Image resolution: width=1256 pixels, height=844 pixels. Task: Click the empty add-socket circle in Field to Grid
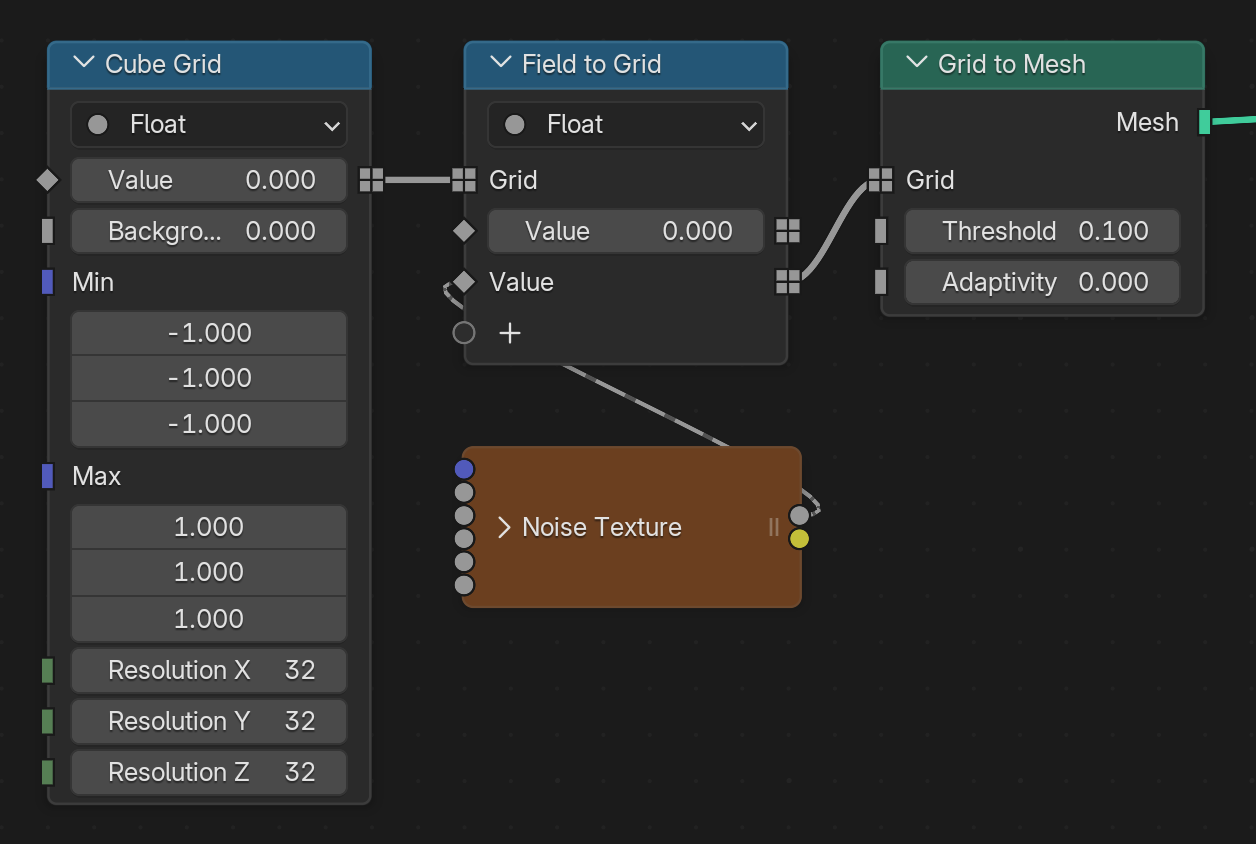pyautogui.click(x=464, y=333)
